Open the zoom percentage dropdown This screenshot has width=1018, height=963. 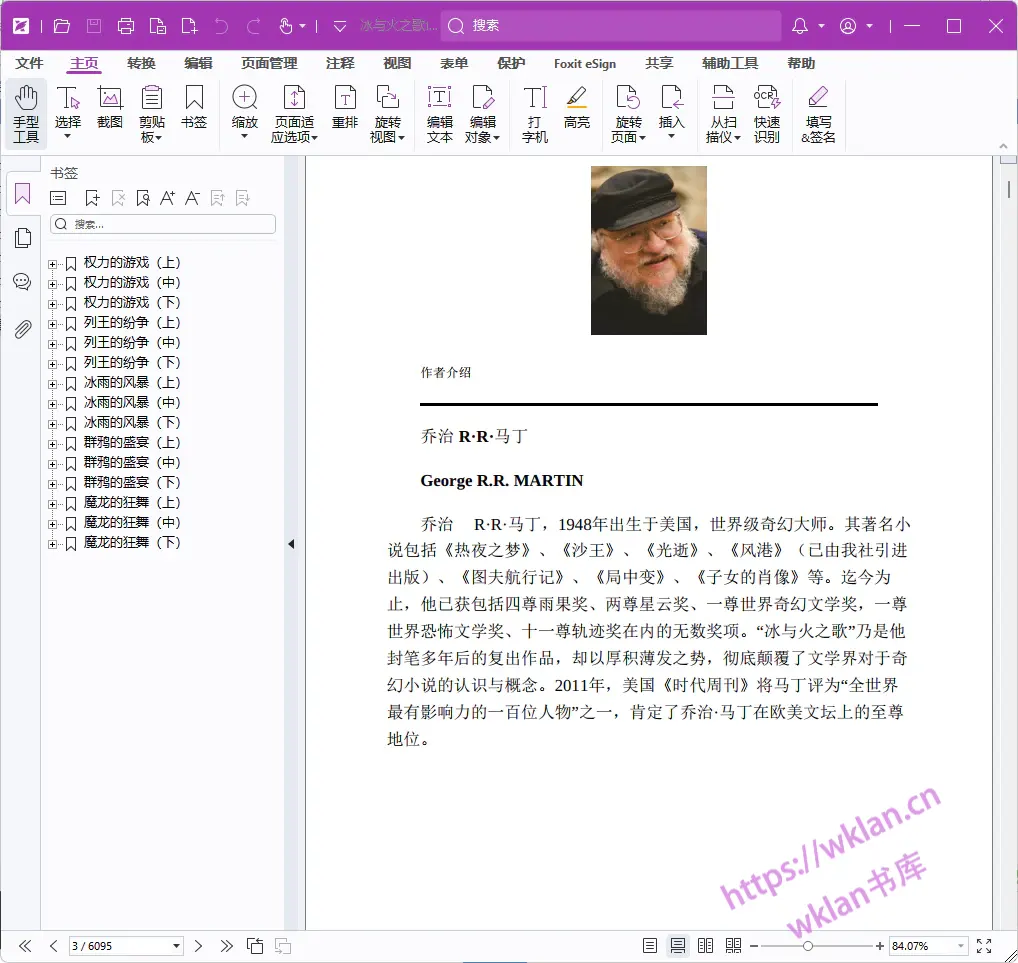pyautogui.click(x=961, y=946)
